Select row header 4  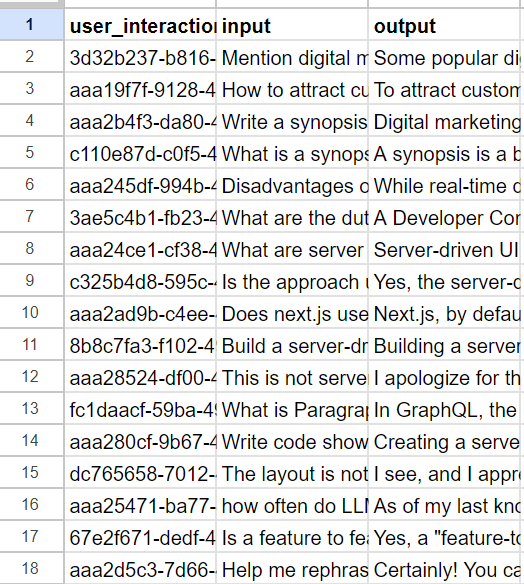[32, 121]
